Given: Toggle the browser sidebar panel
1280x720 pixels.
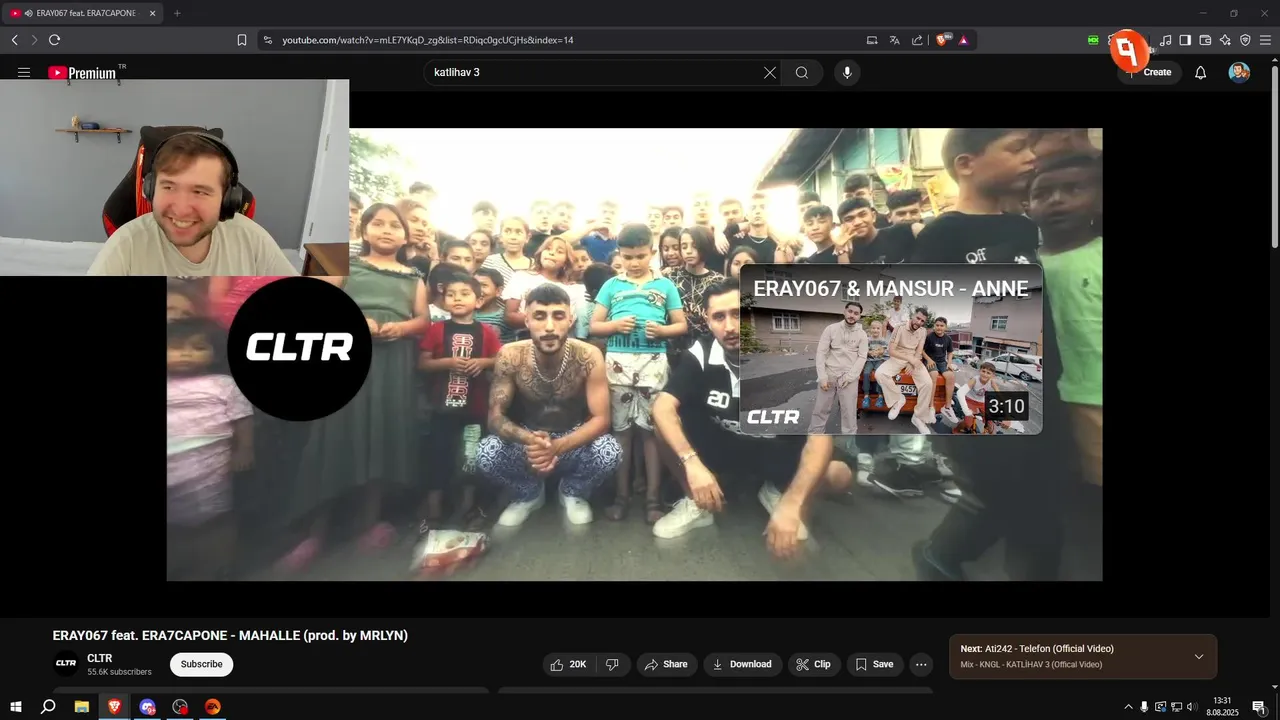Looking at the screenshot, I should (1185, 40).
